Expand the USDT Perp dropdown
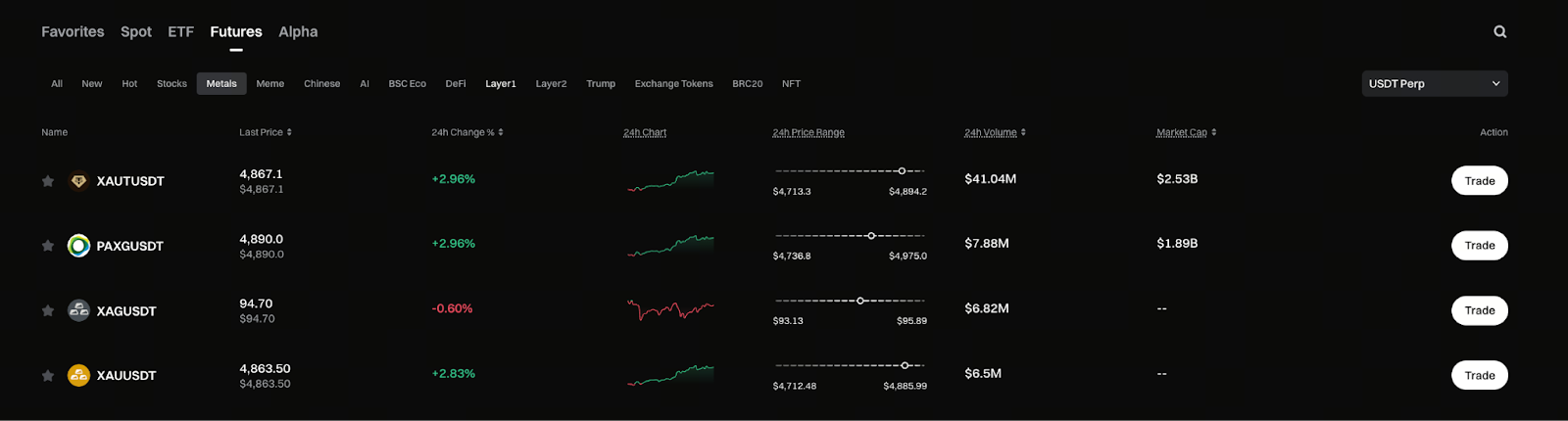The width and height of the screenshot is (1568, 421). [1434, 84]
